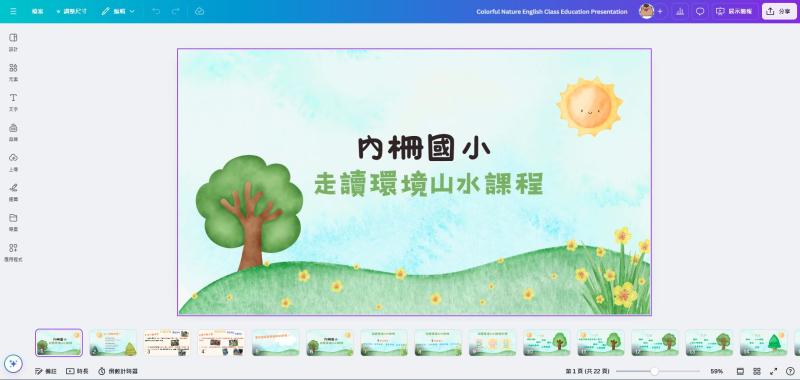800x380 pixels.
Task: Start presentation with 展示簡報 button
Action: point(734,11)
